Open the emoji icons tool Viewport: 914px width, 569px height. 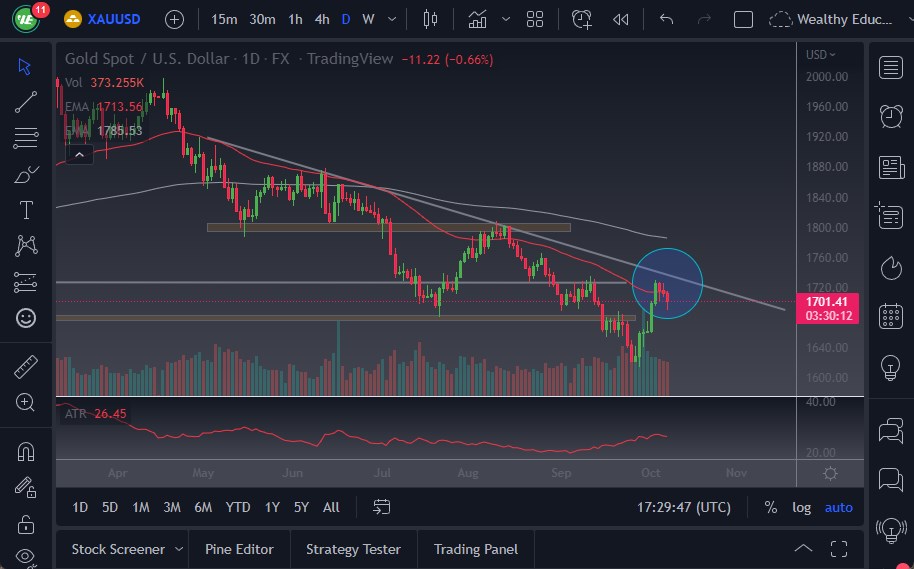26,318
